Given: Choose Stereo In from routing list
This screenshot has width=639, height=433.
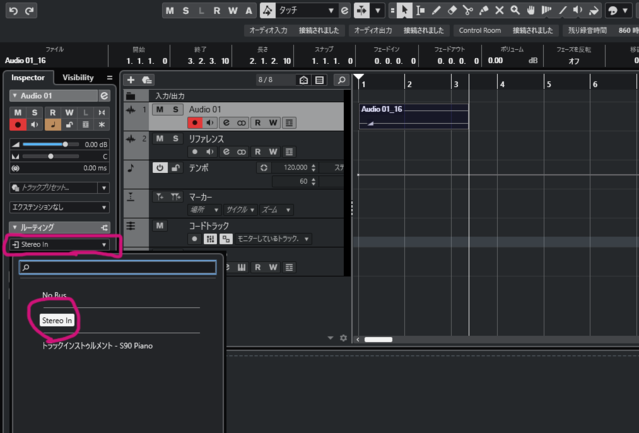Looking at the screenshot, I should point(57,321).
